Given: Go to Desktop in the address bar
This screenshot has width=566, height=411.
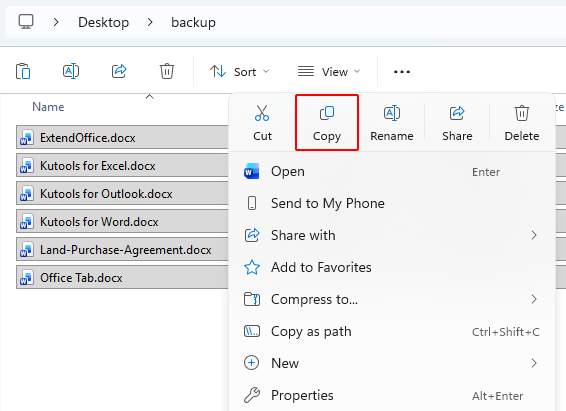Looking at the screenshot, I should coord(104,22).
